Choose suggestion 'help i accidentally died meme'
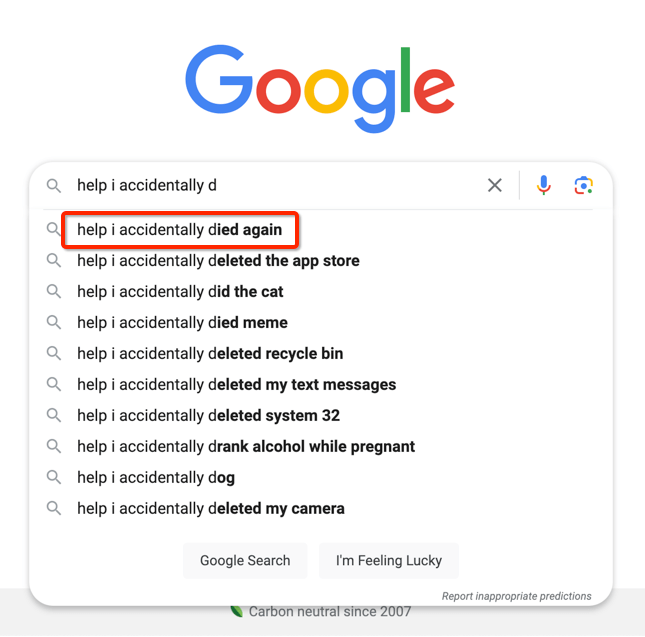 tap(182, 323)
